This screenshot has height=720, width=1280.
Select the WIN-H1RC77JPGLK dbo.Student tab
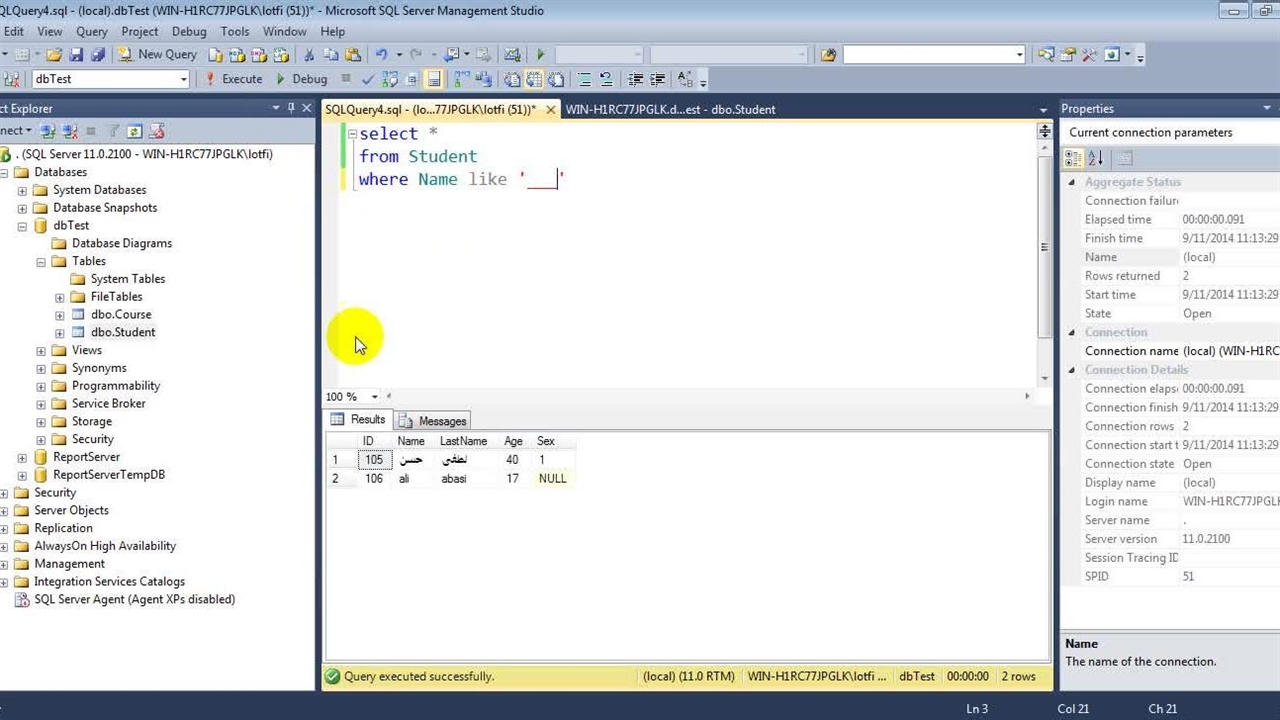[672, 109]
